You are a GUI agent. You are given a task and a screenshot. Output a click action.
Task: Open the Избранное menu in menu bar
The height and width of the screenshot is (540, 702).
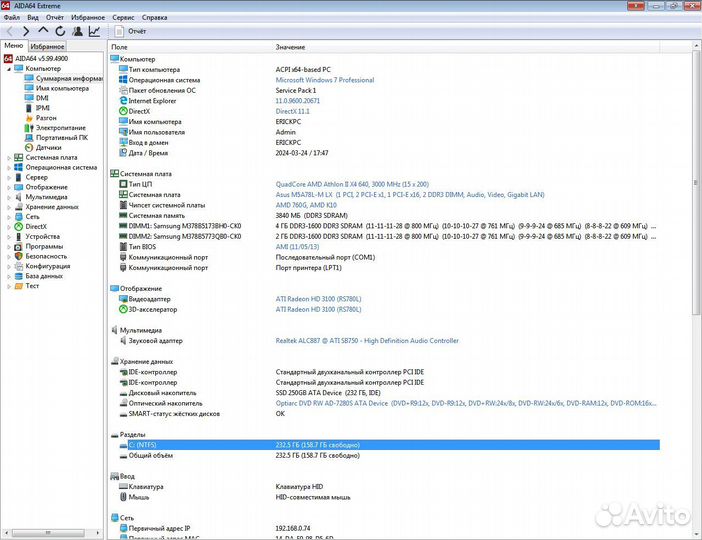click(88, 17)
